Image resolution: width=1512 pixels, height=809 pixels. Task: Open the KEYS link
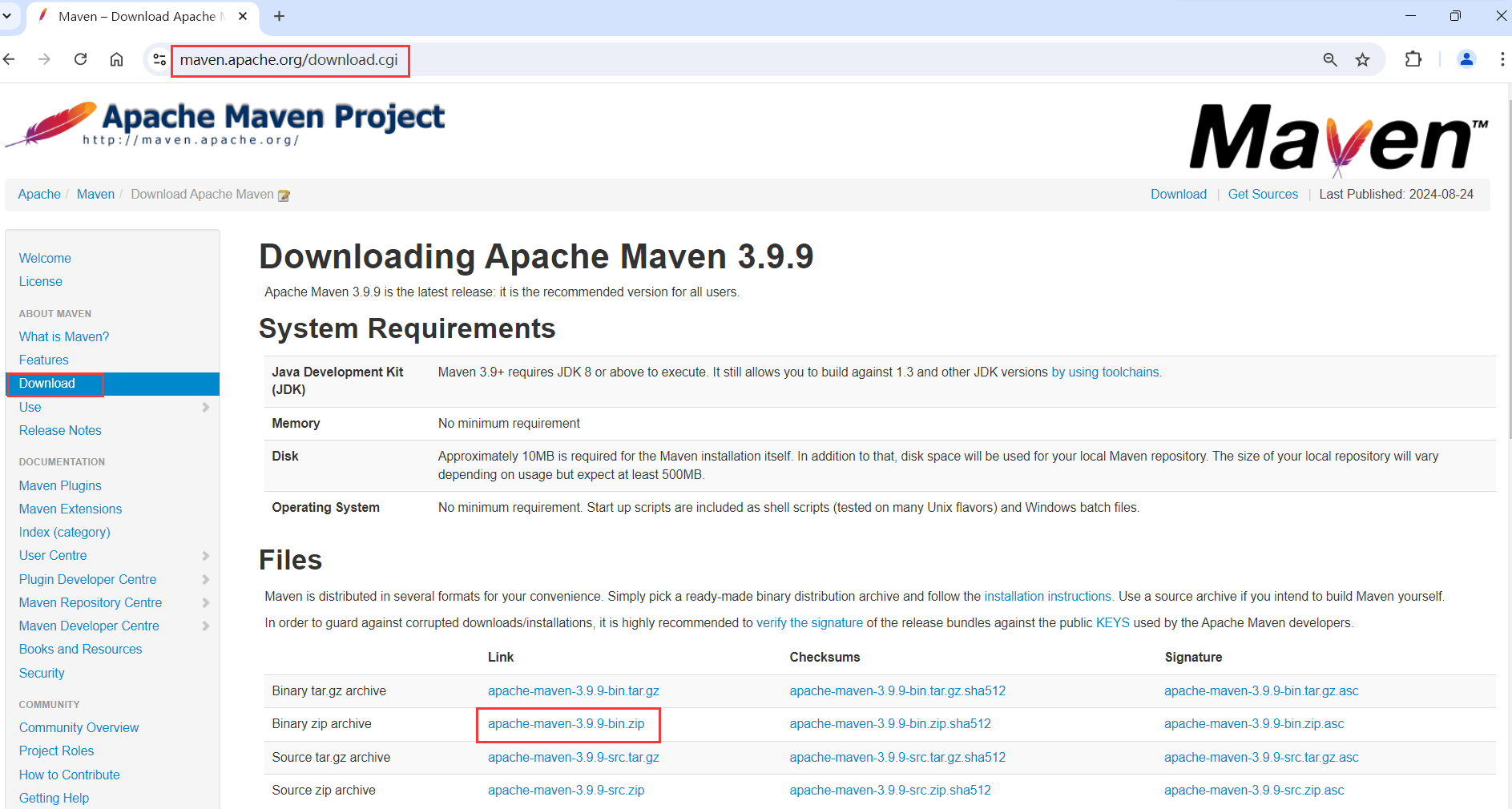point(1112,623)
